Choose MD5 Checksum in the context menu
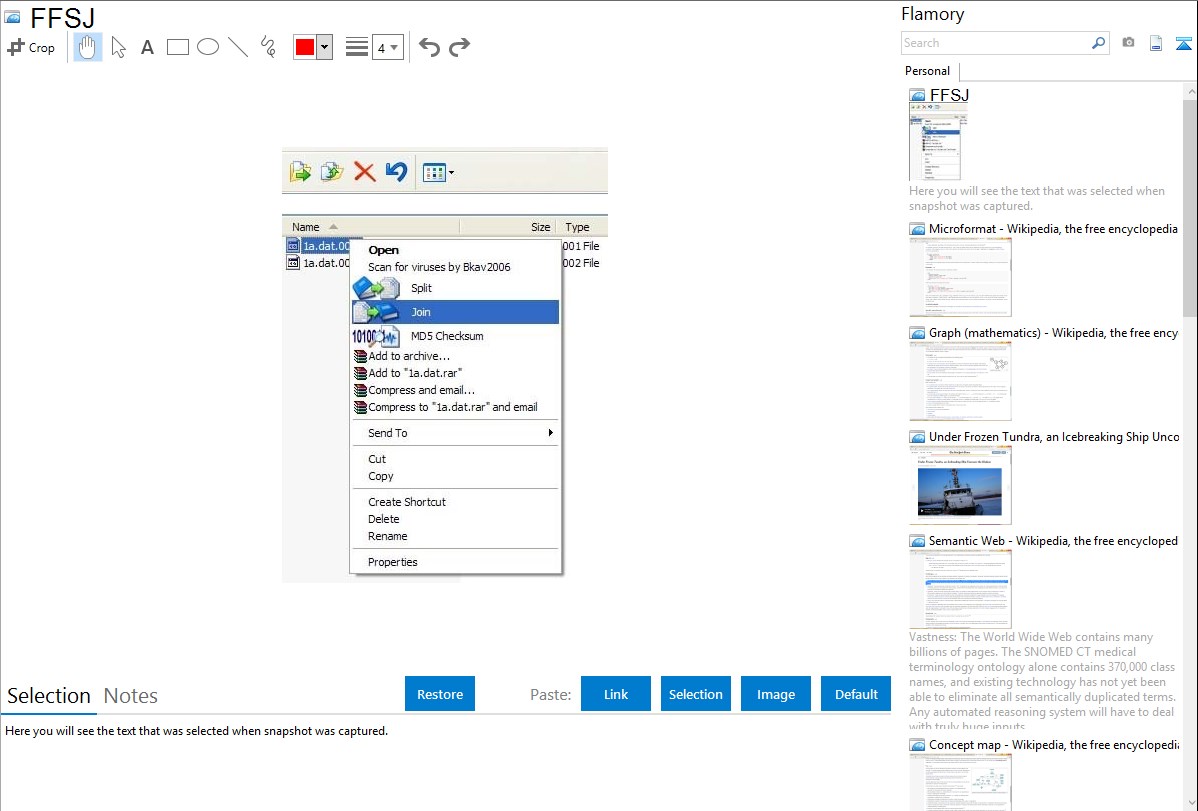This screenshot has height=811, width=1198. coord(455,336)
